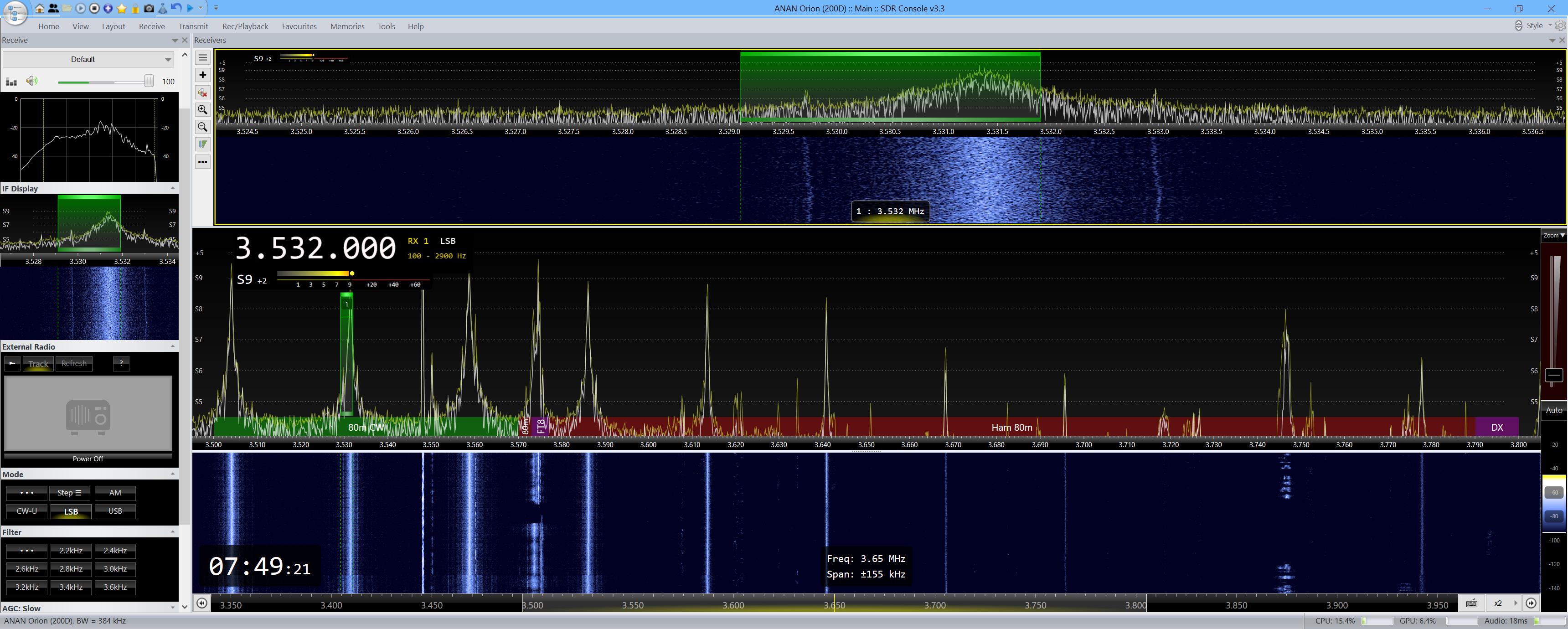Open the Rec/Playback ribbon tab
1568x629 pixels.
(245, 26)
